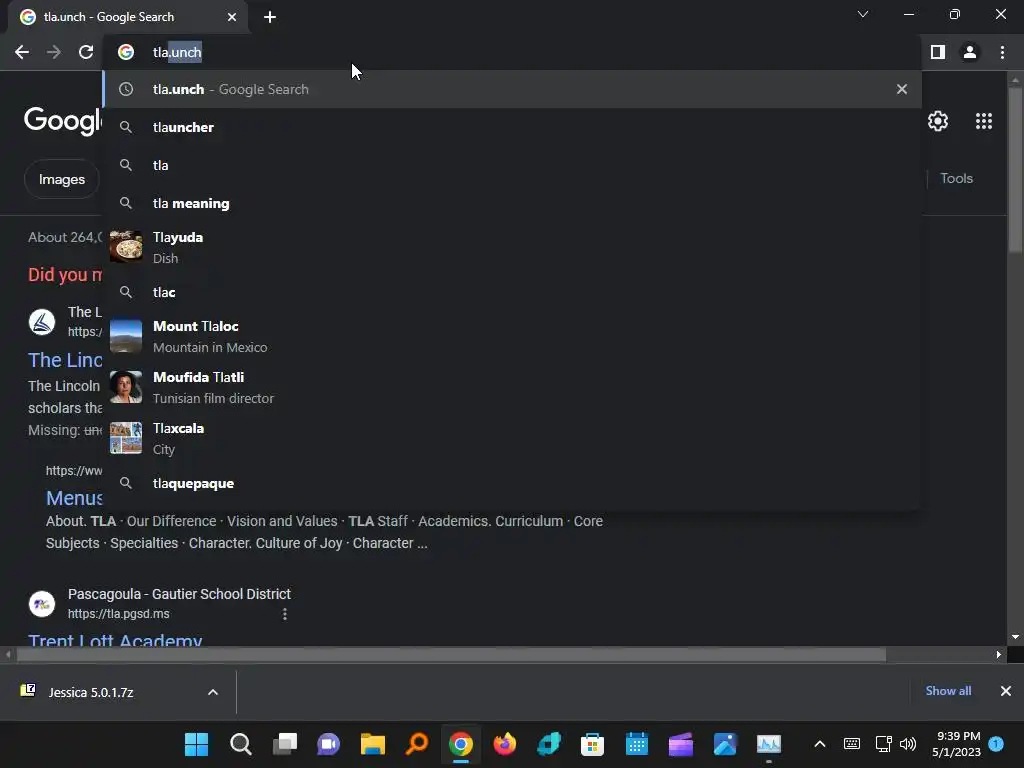Click the Tlayuda dish thumbnail

click(x=126, y=247)
